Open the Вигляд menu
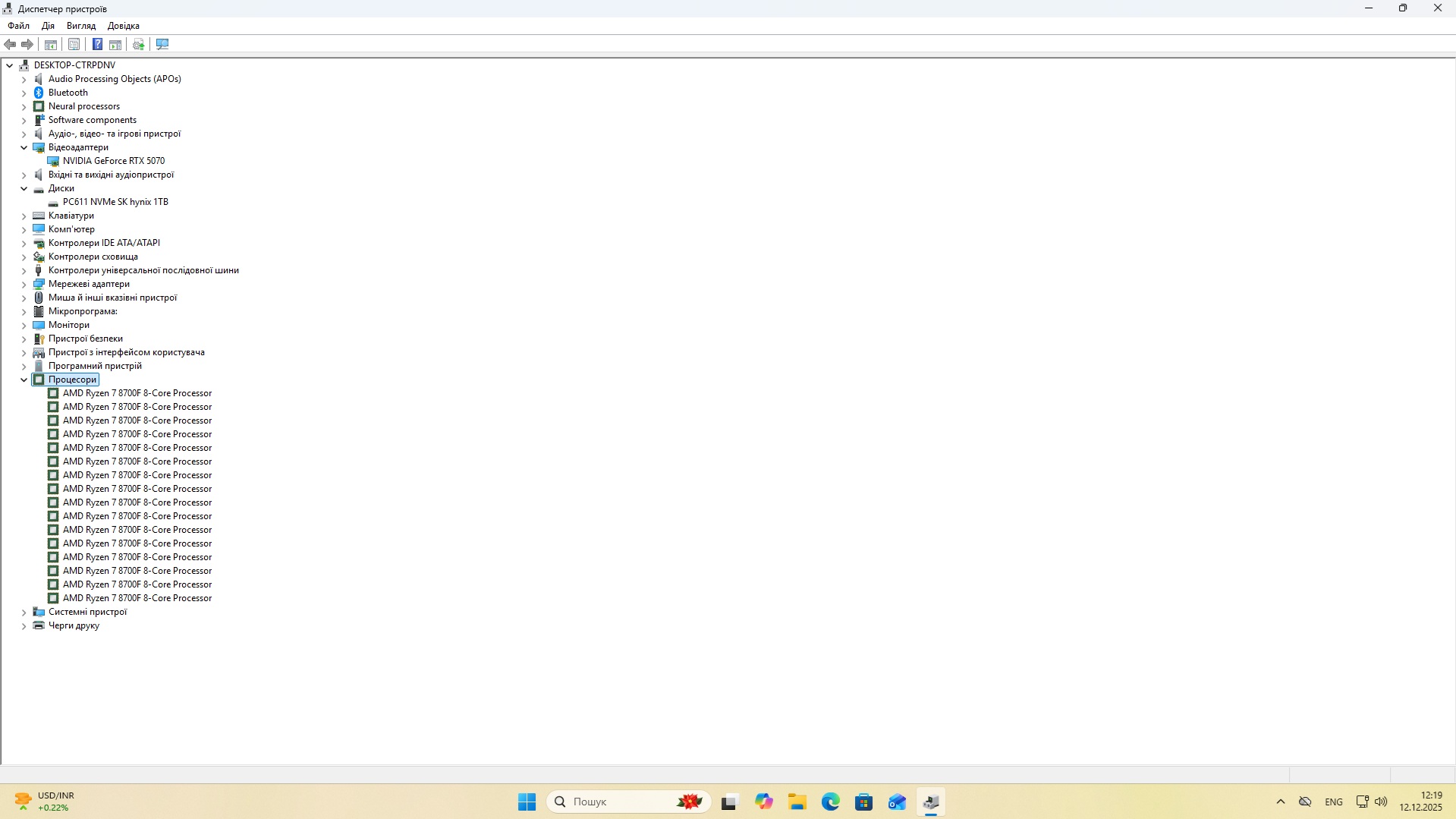 pos(80,26)
